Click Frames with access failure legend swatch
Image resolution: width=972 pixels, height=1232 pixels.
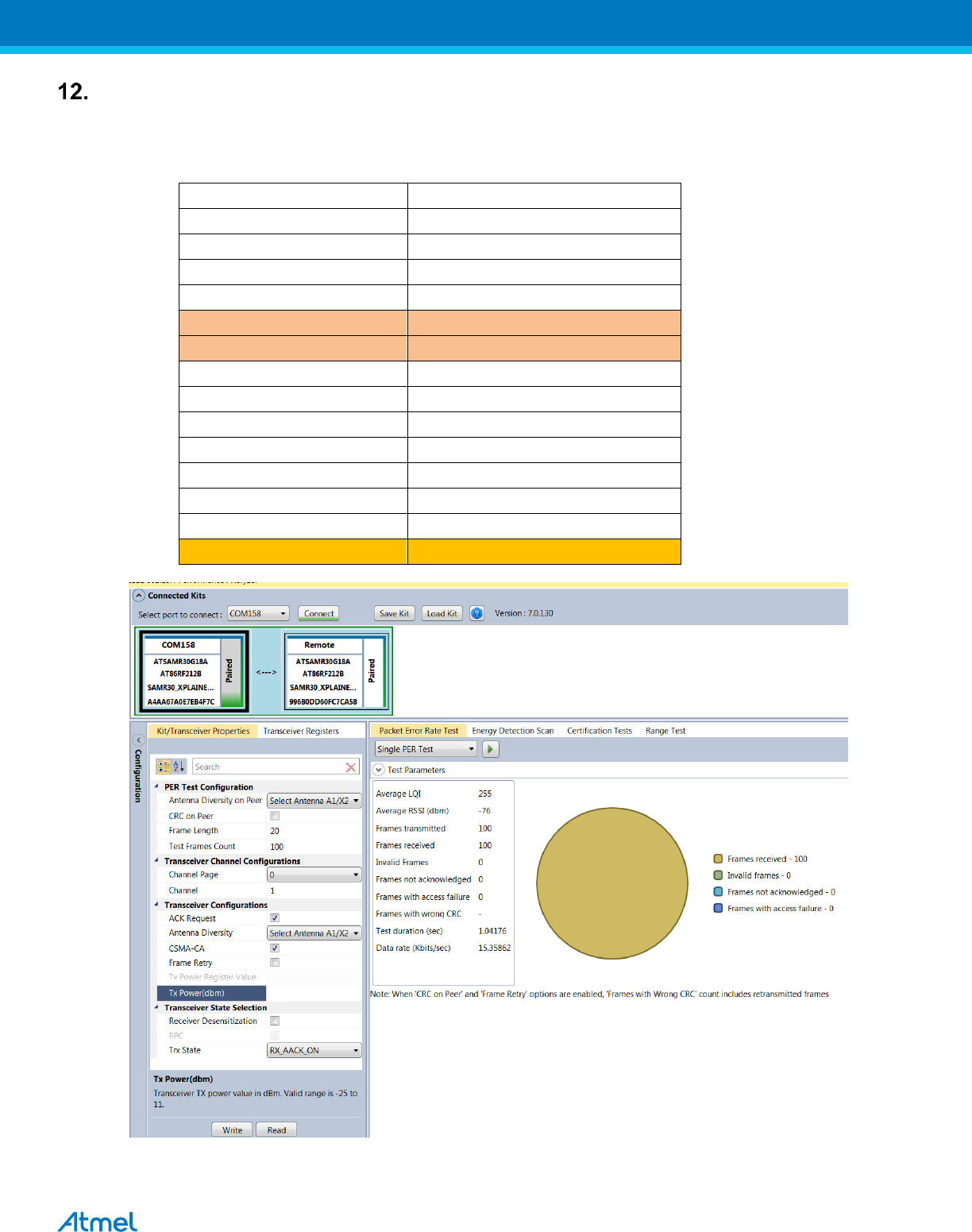tap(718, 909)
